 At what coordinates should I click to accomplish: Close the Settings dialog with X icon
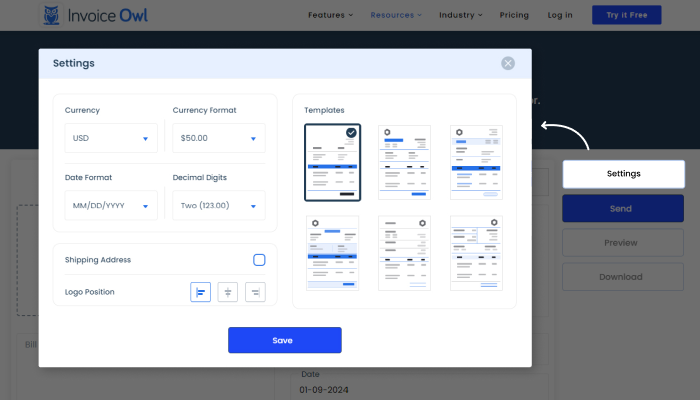508,63
